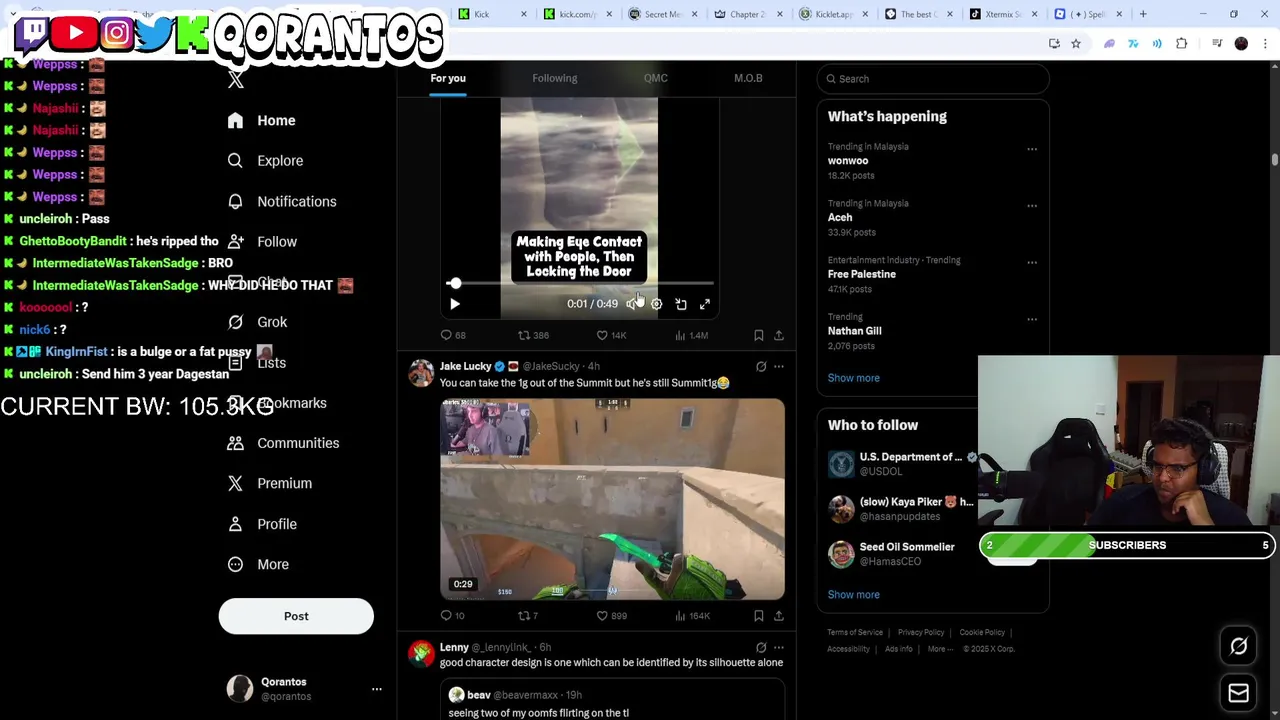
Task: Open floating Grok button at bottom right
Action: coord(1238,646)
